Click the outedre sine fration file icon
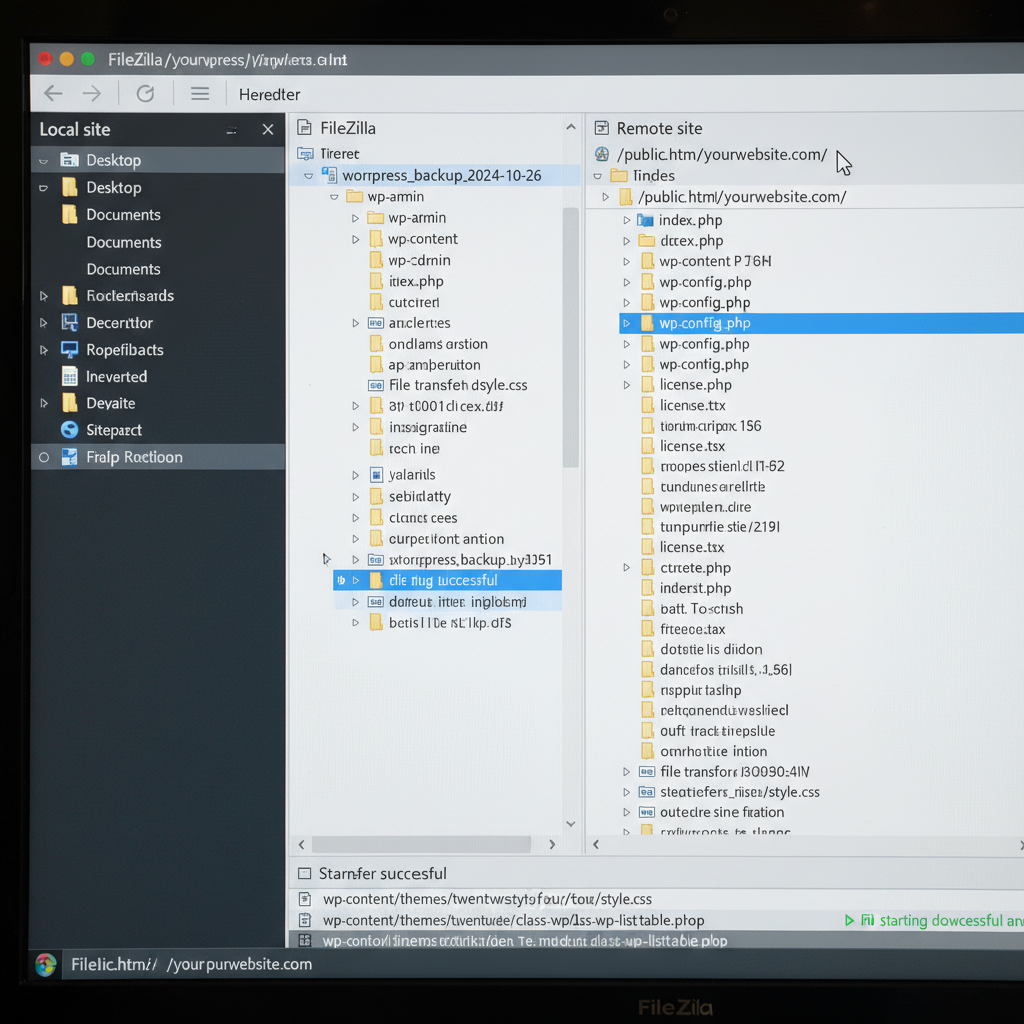The width and height of the screenshot is (1024, 1024). click(x=647, y=812)
